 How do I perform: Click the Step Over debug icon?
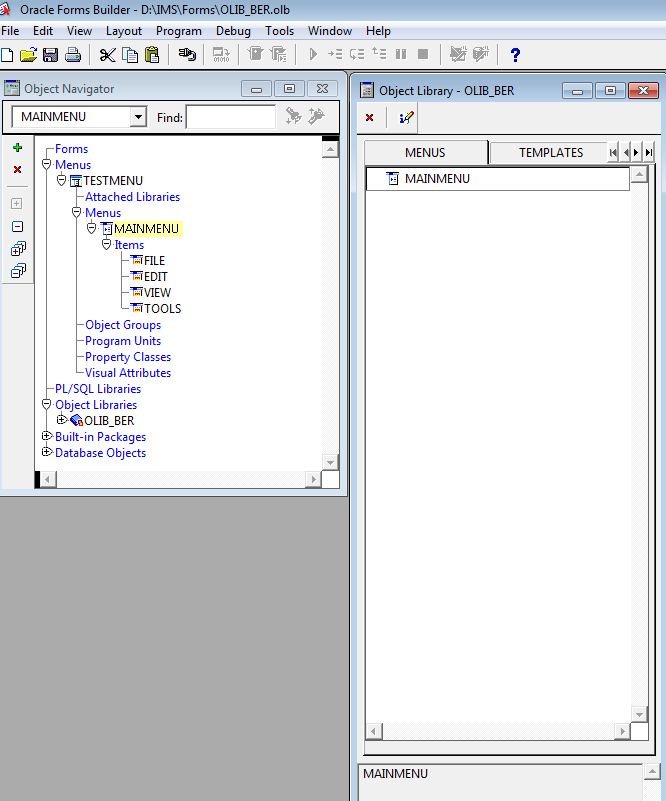point(357,54)
